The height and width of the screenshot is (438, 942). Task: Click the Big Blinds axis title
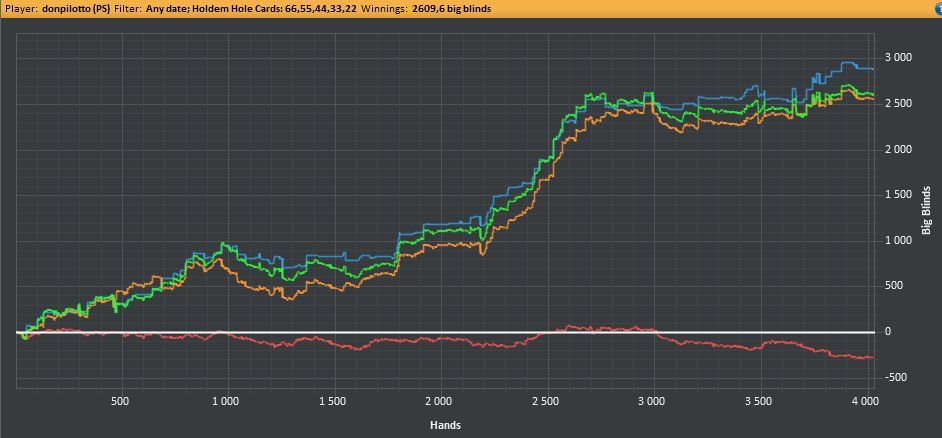(926, 210)
